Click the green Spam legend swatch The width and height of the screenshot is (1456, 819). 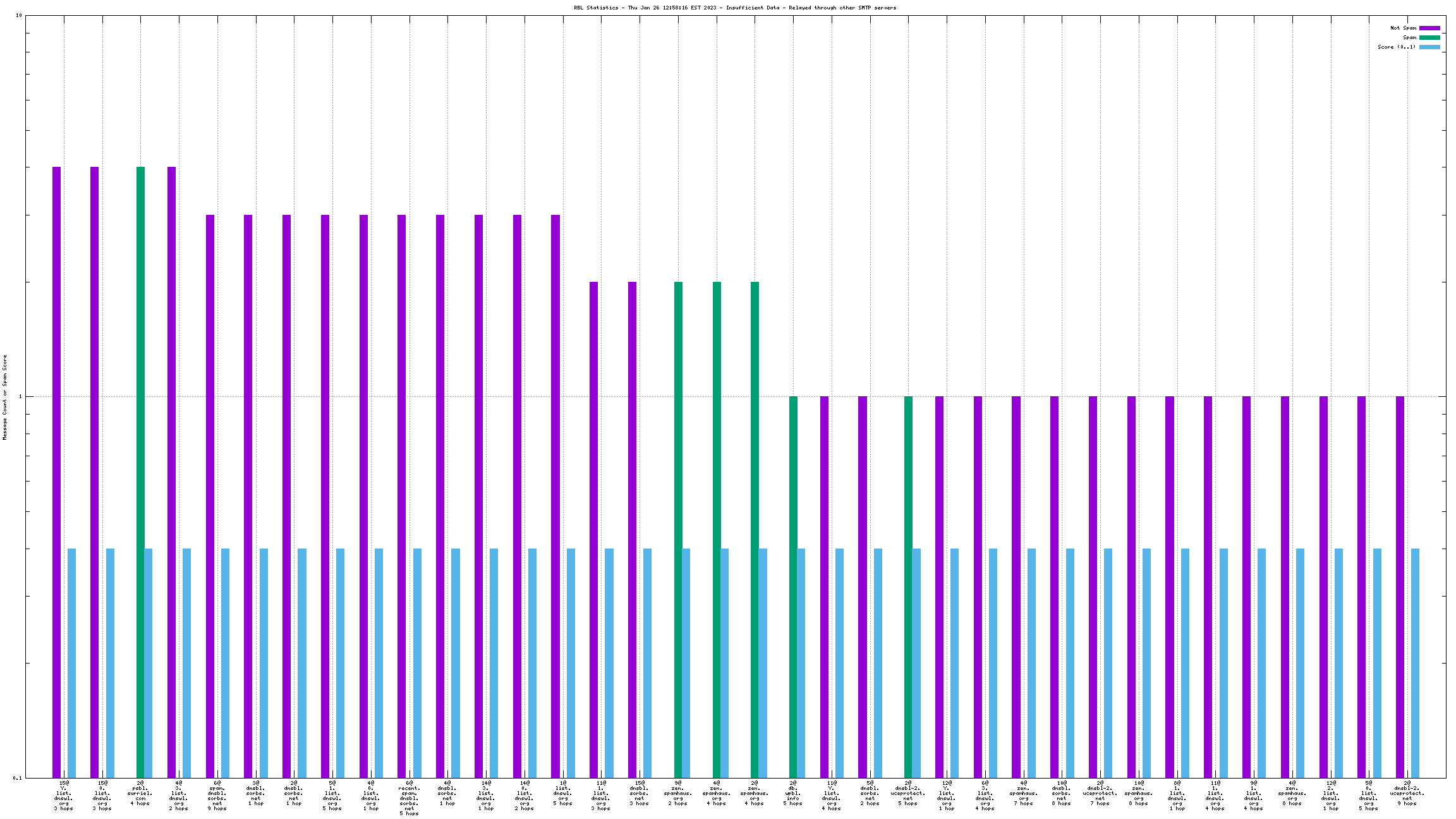point(1429,37)
